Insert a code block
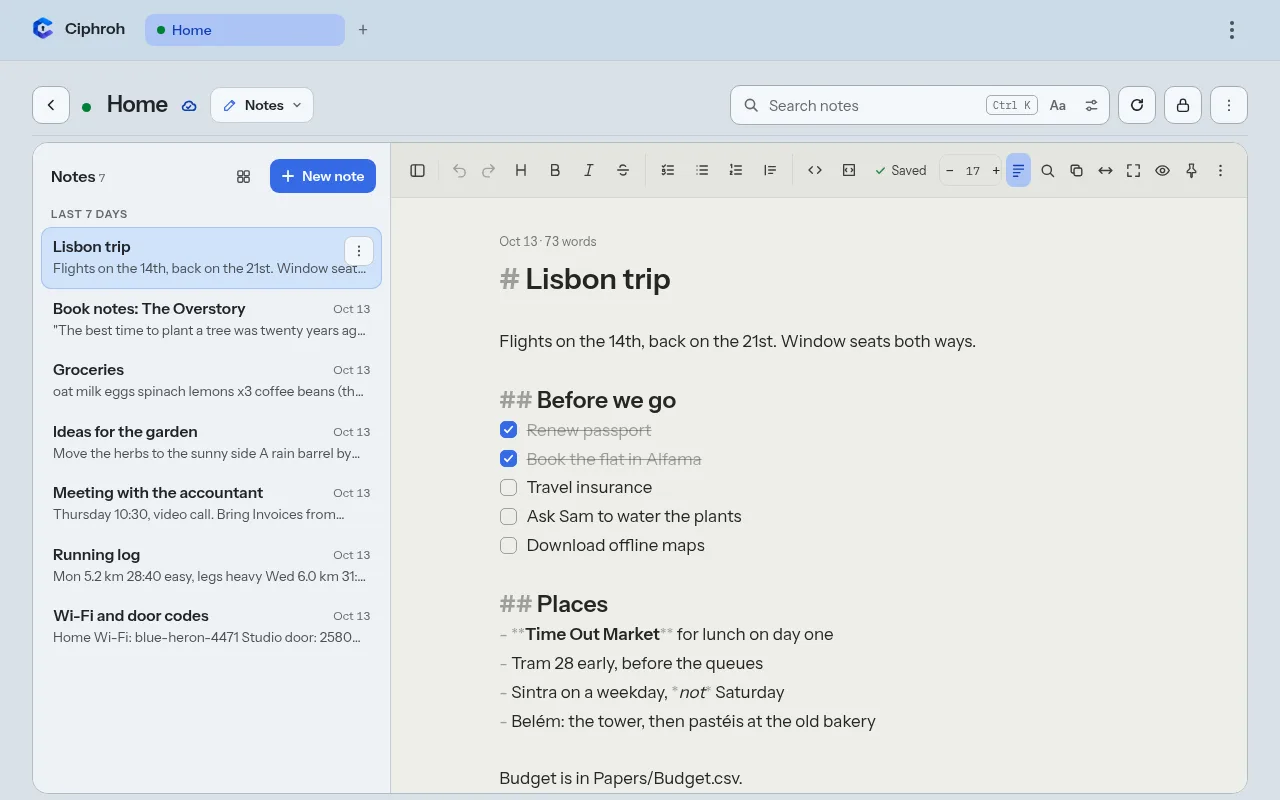This screenshot has width=1280, height=800. pyautogui.click(x=849, y=171)
